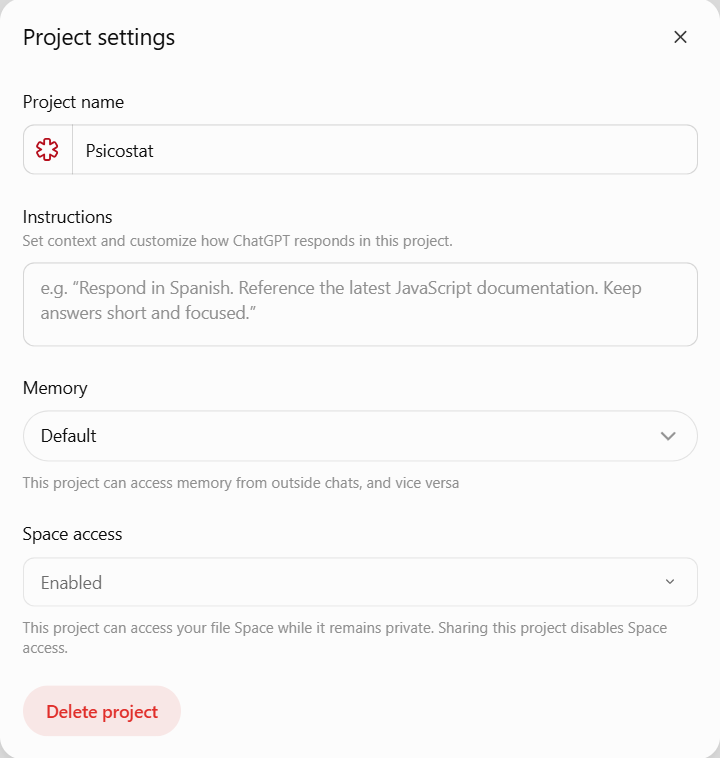Click the file Space privacy description text
The image size is (720, 758).
(345, 638)
